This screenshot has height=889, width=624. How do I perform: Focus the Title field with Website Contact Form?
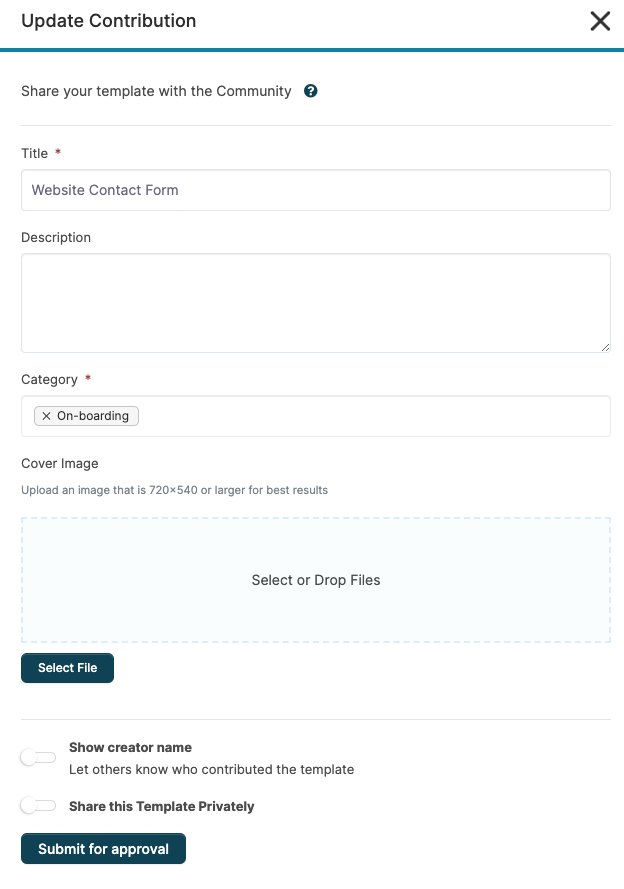tap(316, 190)
